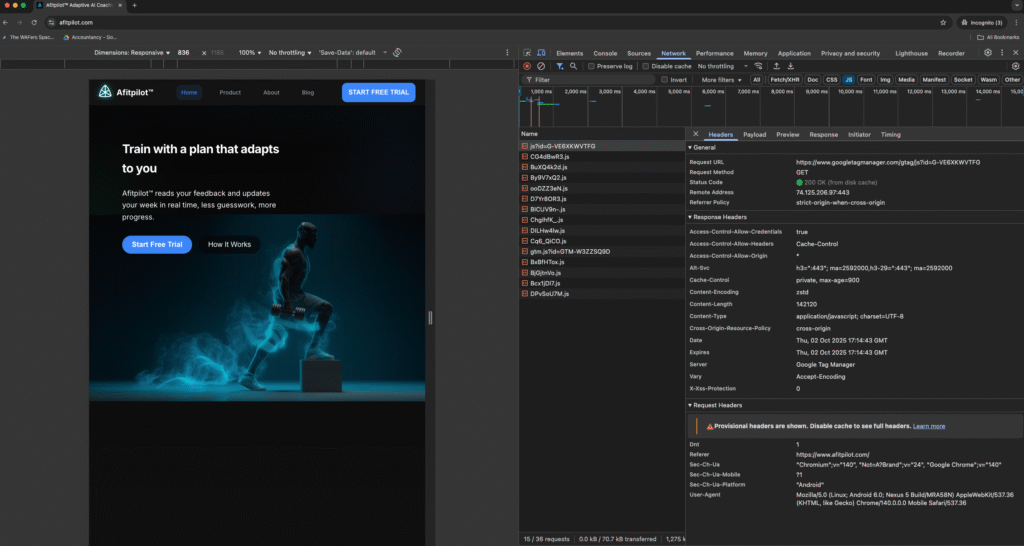Check the Disable cache checkbox
The width and height of the screenshot is (1024, 546).
tap(645, 66)
